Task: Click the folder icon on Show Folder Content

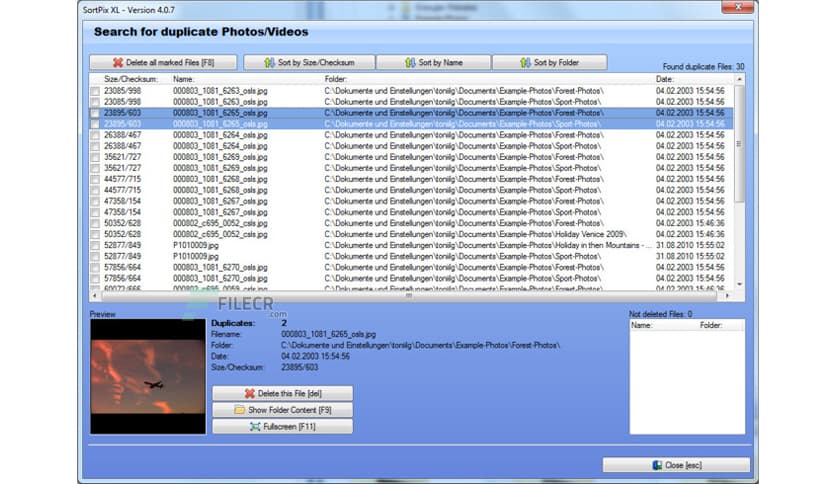Action: [x=240, y=410]
